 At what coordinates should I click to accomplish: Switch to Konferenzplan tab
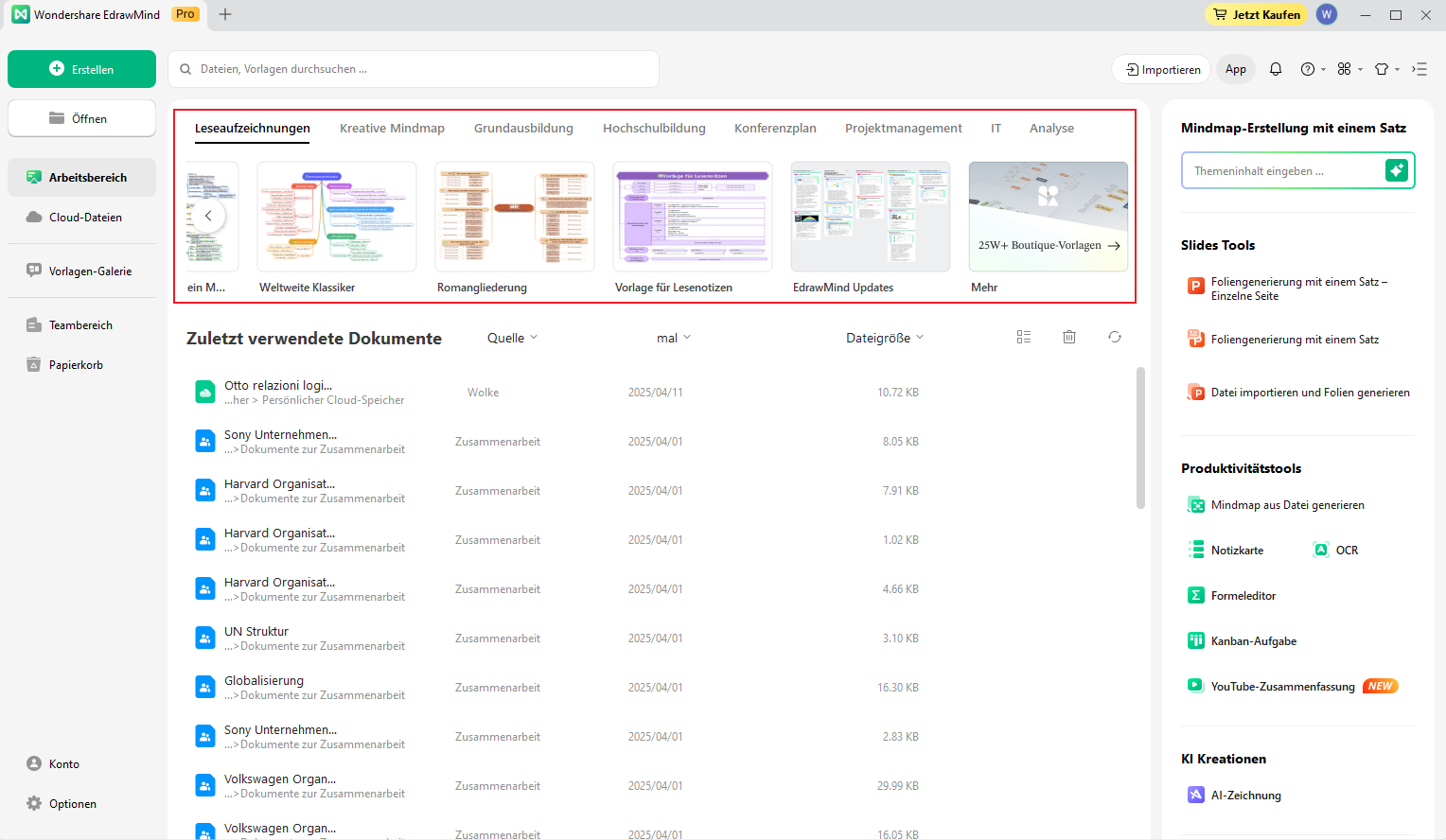coord(775,129)
